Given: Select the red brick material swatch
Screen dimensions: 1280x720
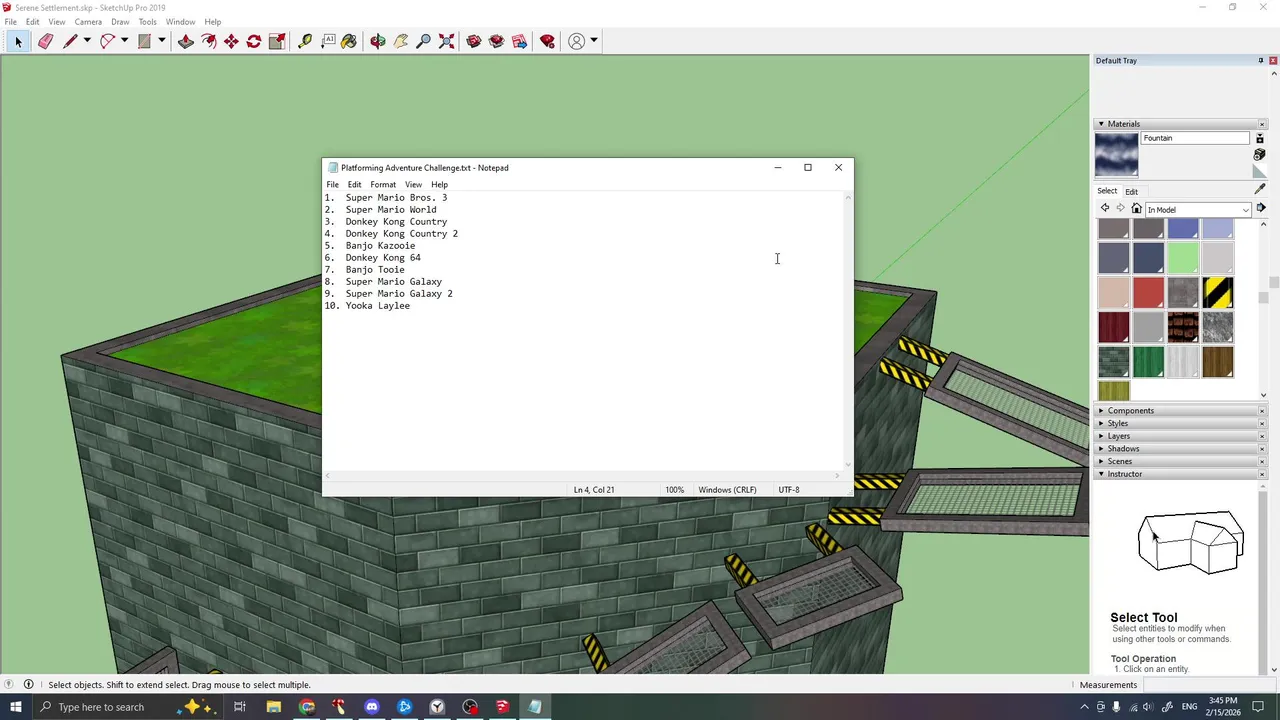Looking at the screenshot, I should (x=1183, y=327).
